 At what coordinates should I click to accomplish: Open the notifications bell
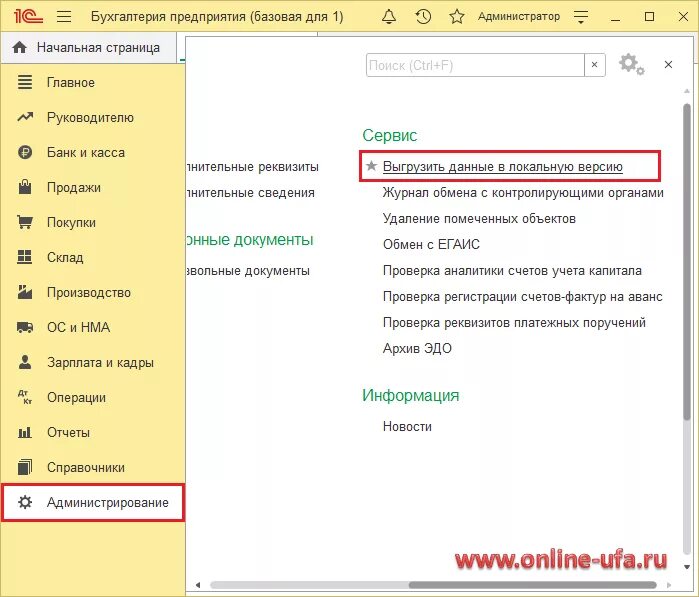[x=389, y=16]
